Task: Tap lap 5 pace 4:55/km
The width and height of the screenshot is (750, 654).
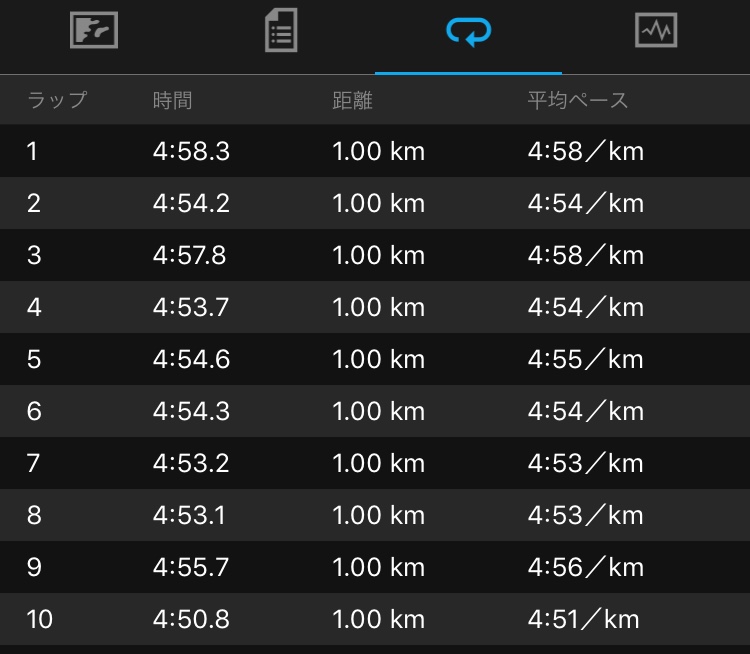Action: [x=585, y=359]
